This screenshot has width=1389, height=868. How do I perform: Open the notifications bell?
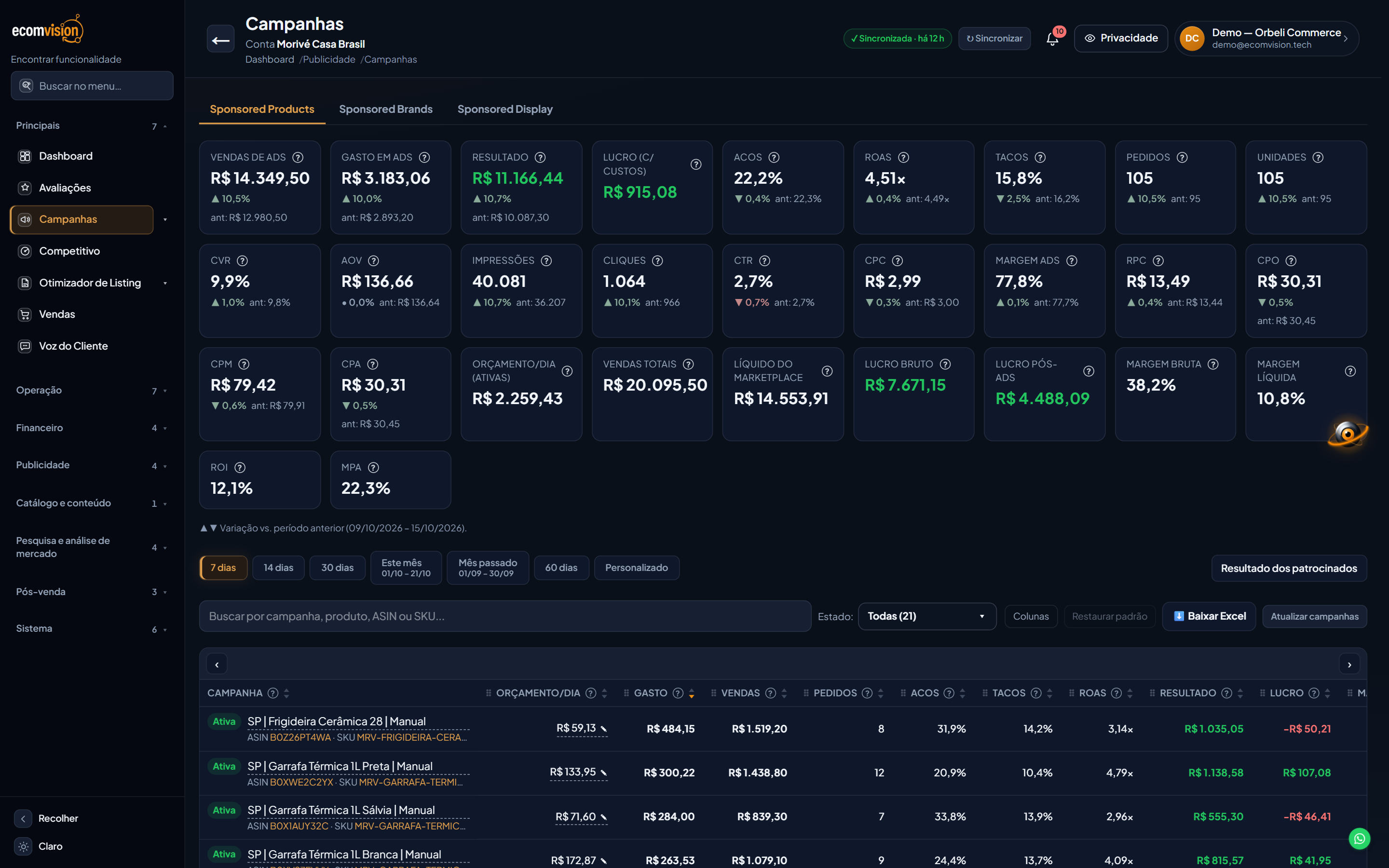tap(1052, 39)
